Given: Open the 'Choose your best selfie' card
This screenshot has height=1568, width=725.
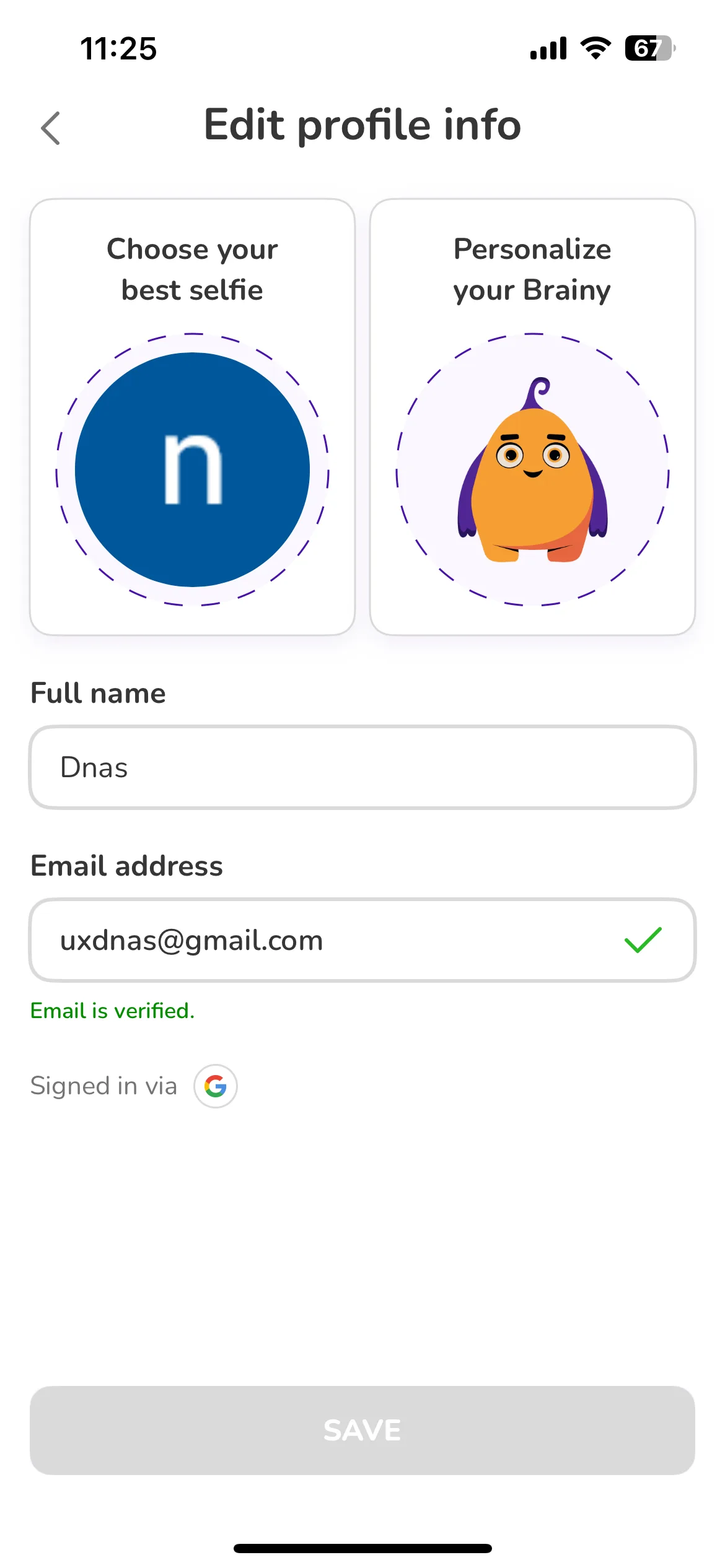Looking at the screenshot, I should click(x=192, y=417).
